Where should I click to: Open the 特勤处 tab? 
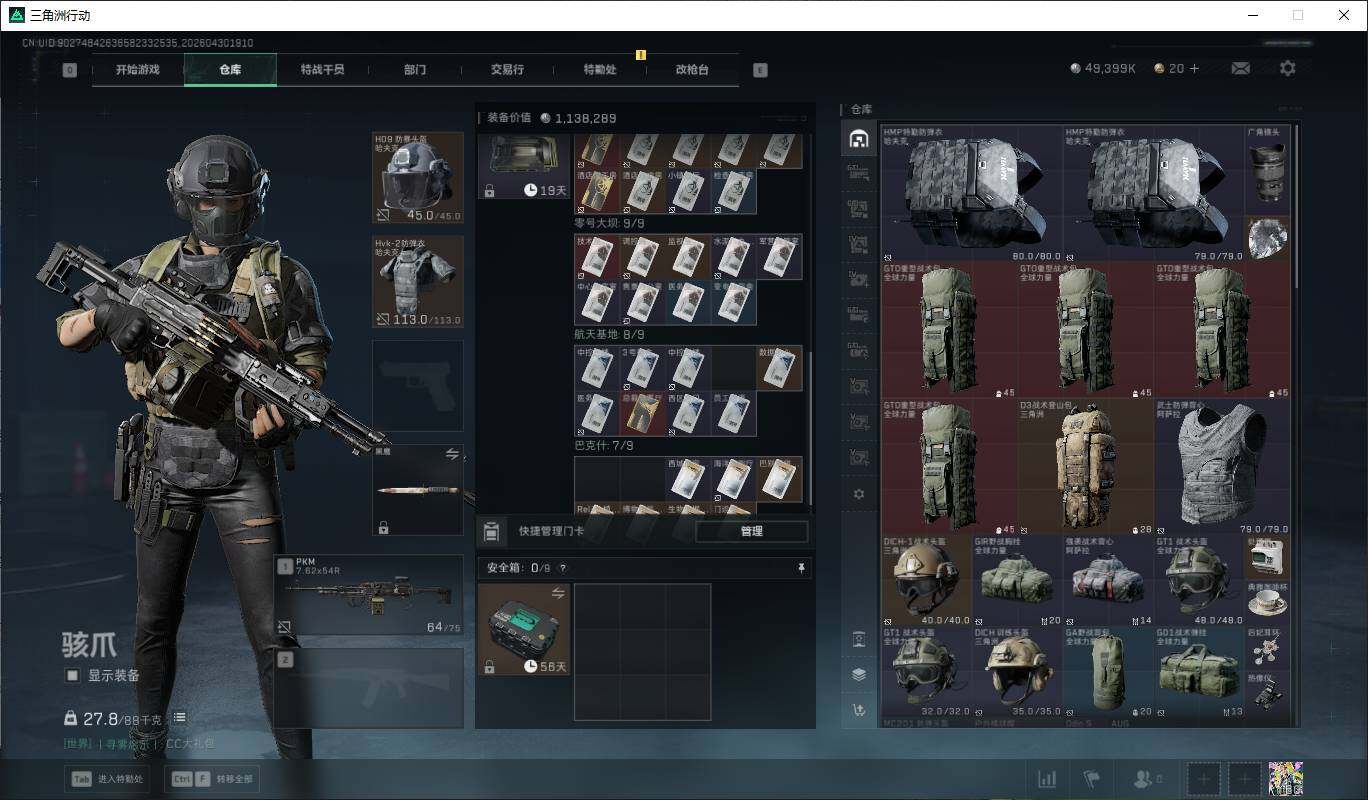pos(600,70)
